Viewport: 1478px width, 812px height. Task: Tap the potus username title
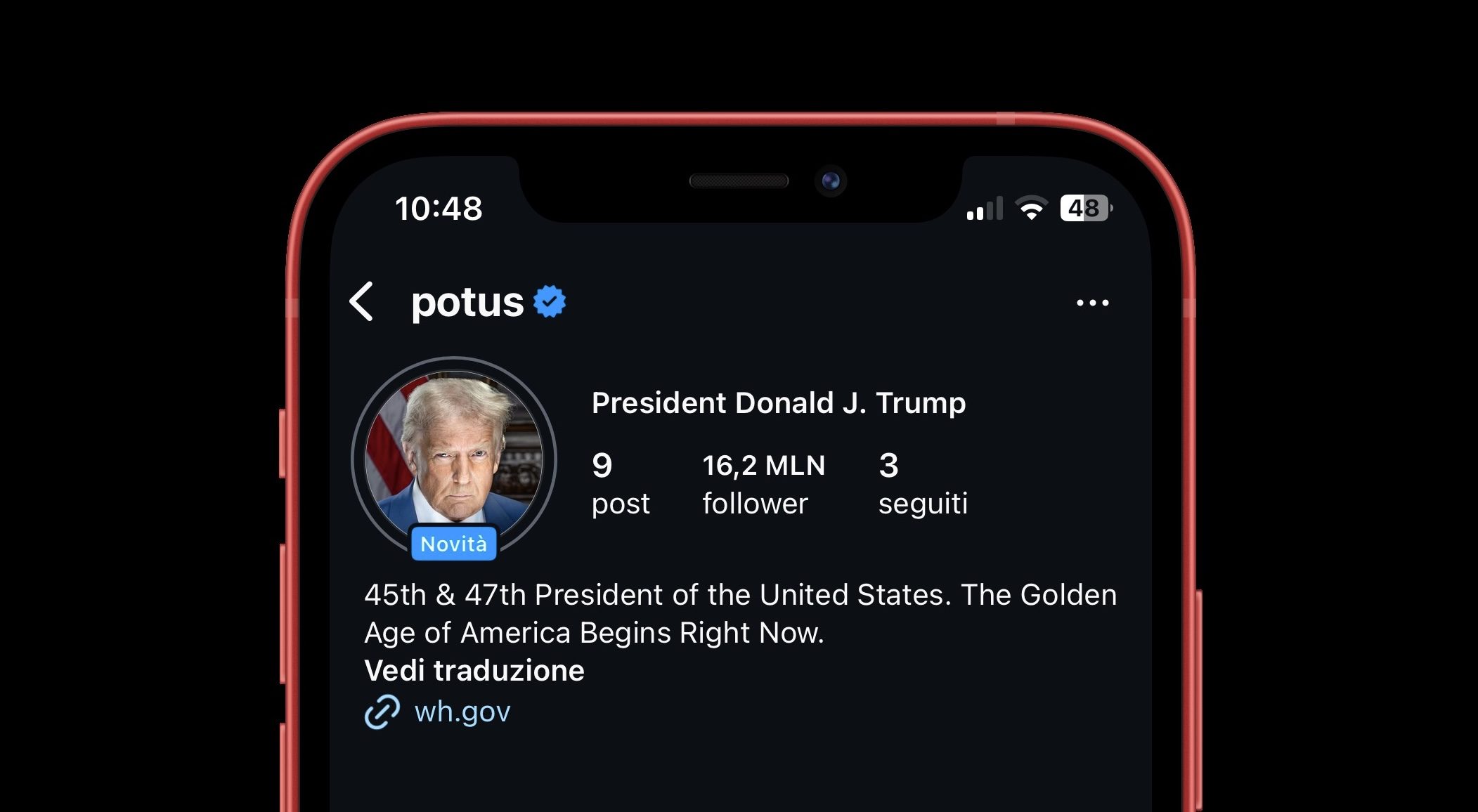pos(467,302)
